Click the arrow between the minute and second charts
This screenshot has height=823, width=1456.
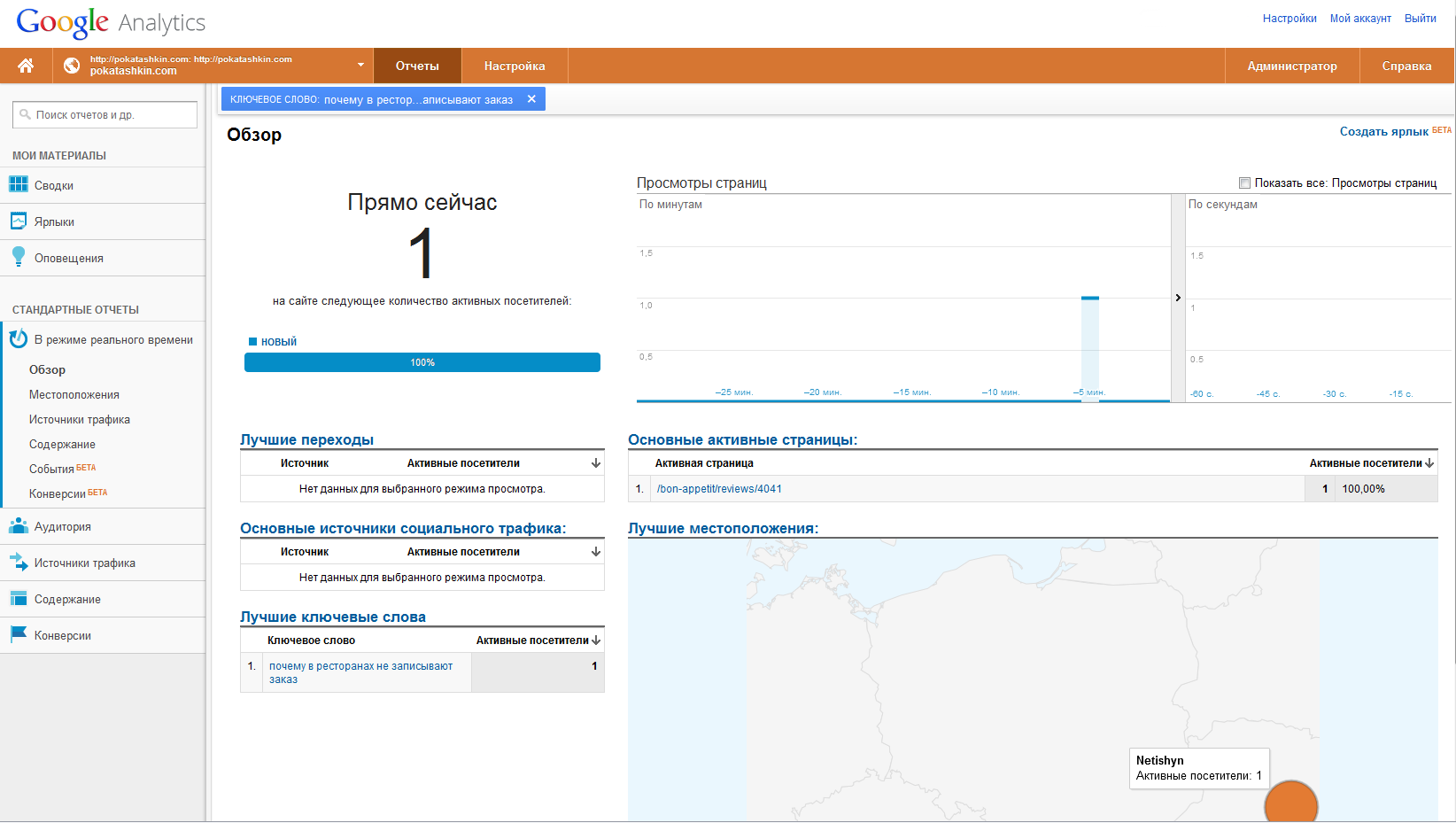point(1178,298)
